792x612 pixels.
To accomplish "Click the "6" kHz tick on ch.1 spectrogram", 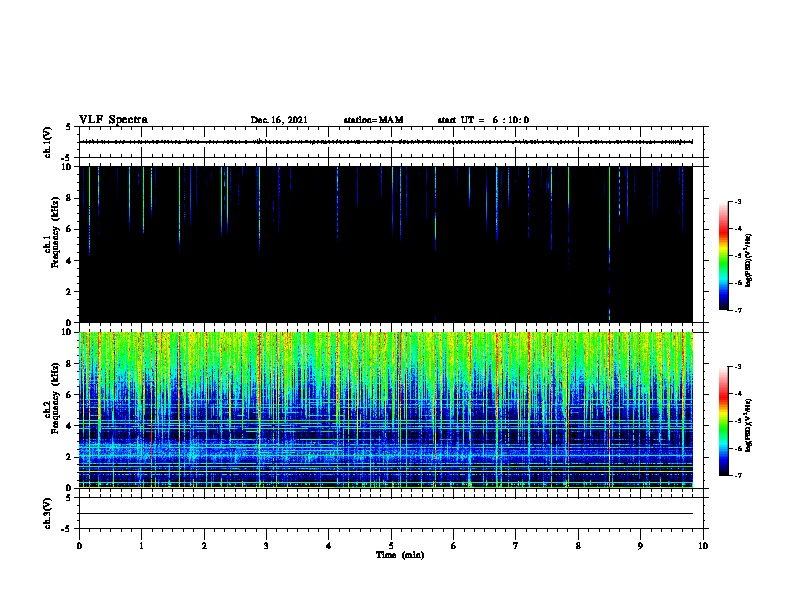I will (69, 229).
